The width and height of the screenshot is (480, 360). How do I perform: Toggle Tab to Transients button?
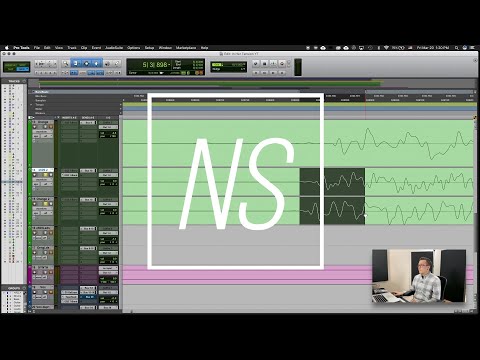(x=74, y=73)
